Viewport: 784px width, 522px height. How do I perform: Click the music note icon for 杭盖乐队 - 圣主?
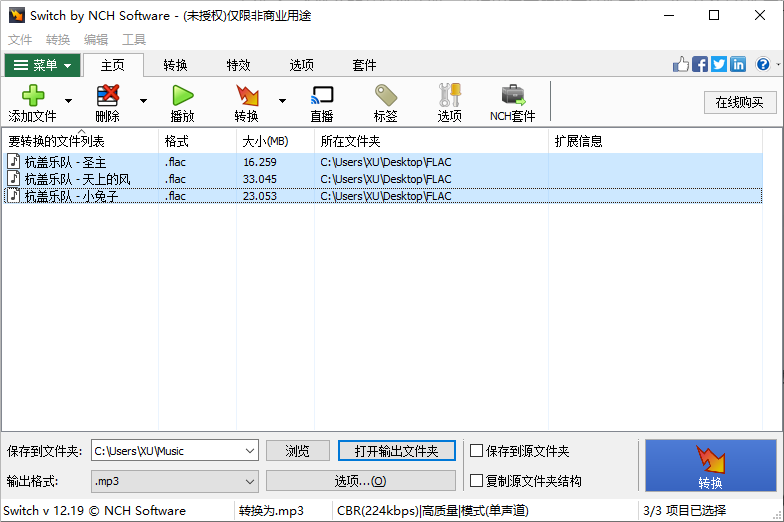(x=14, y=162)
